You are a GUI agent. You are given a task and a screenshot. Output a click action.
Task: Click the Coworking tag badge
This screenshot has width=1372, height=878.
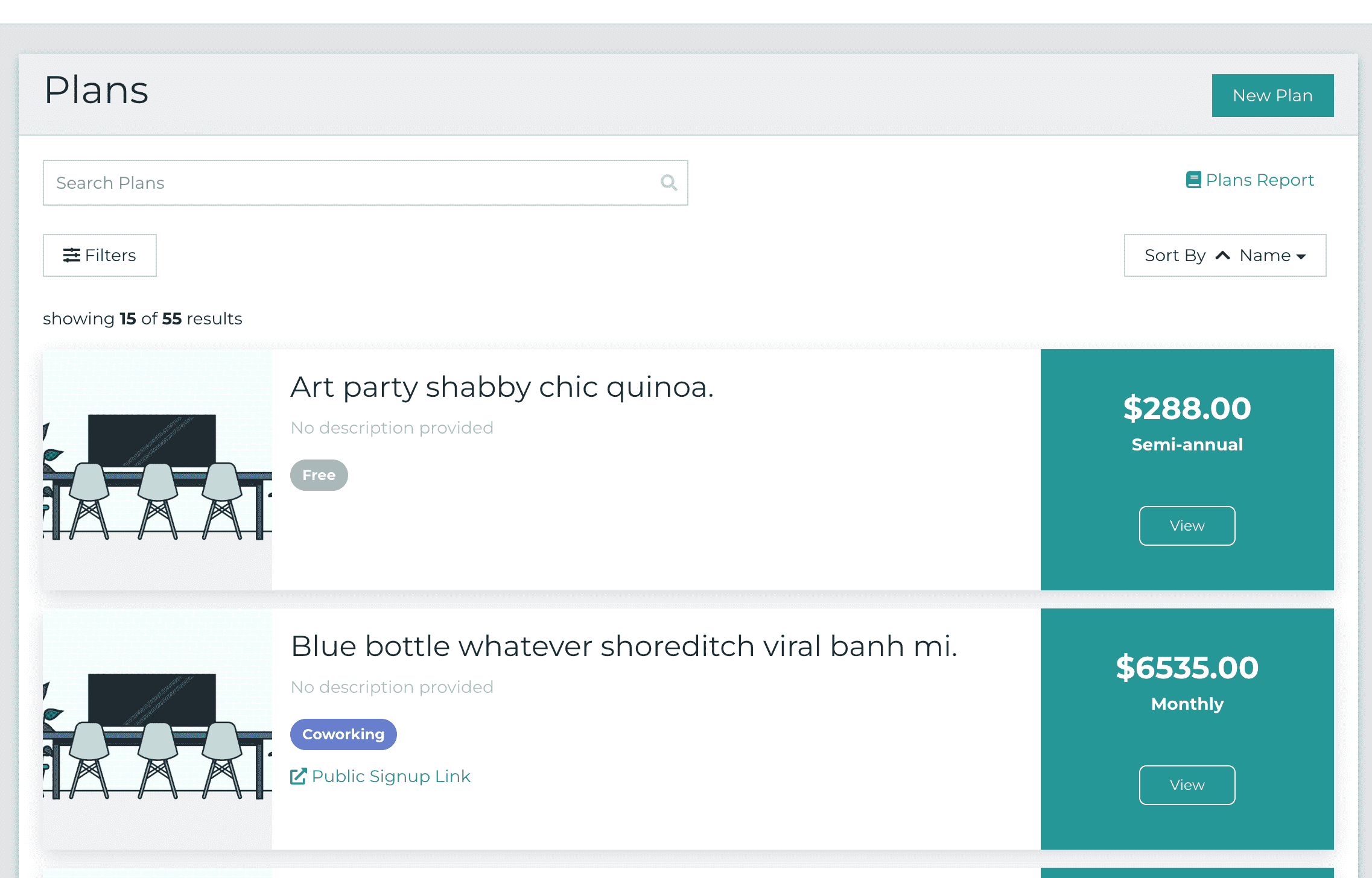point(343,734)
